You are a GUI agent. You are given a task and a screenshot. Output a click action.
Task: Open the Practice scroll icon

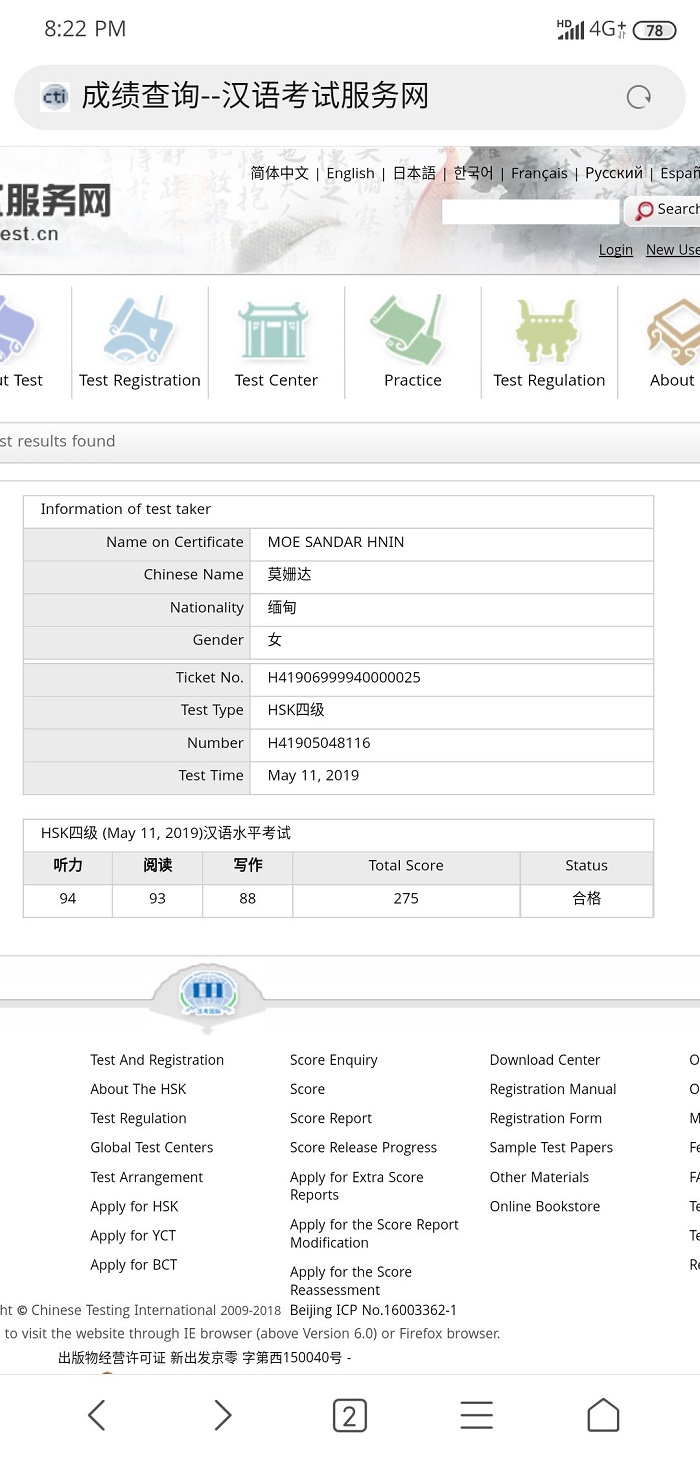coord(412,330)
